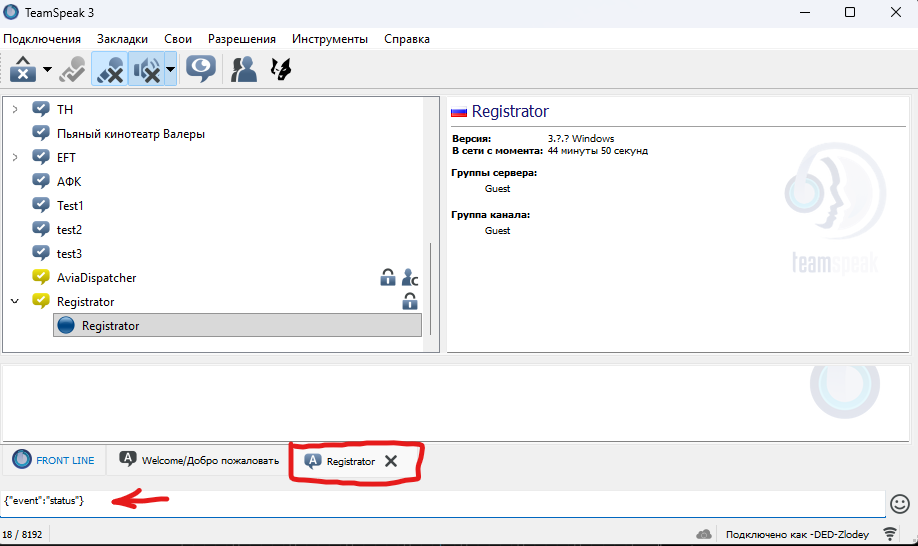Click the chat message input field
Viewport: 918px width, 546px height.
tap(443, 504)
